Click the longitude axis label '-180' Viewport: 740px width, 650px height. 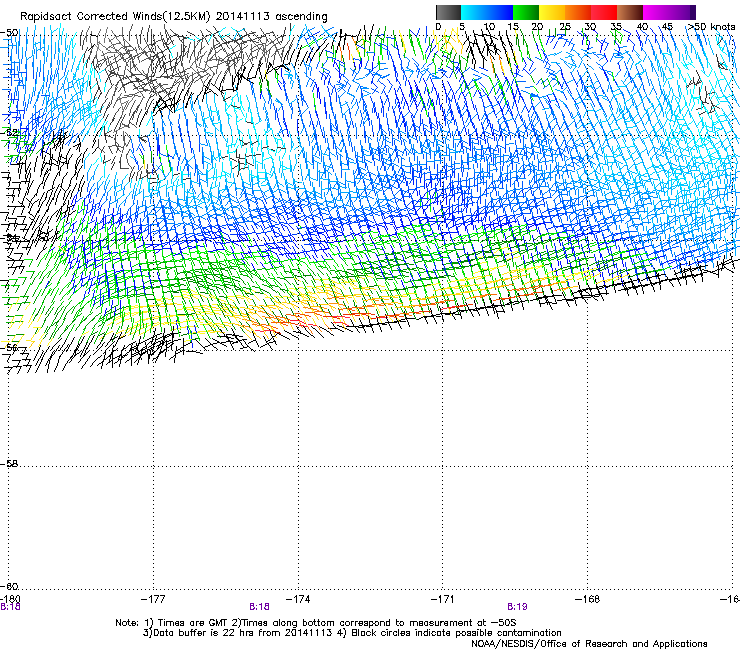pos(10,599)
